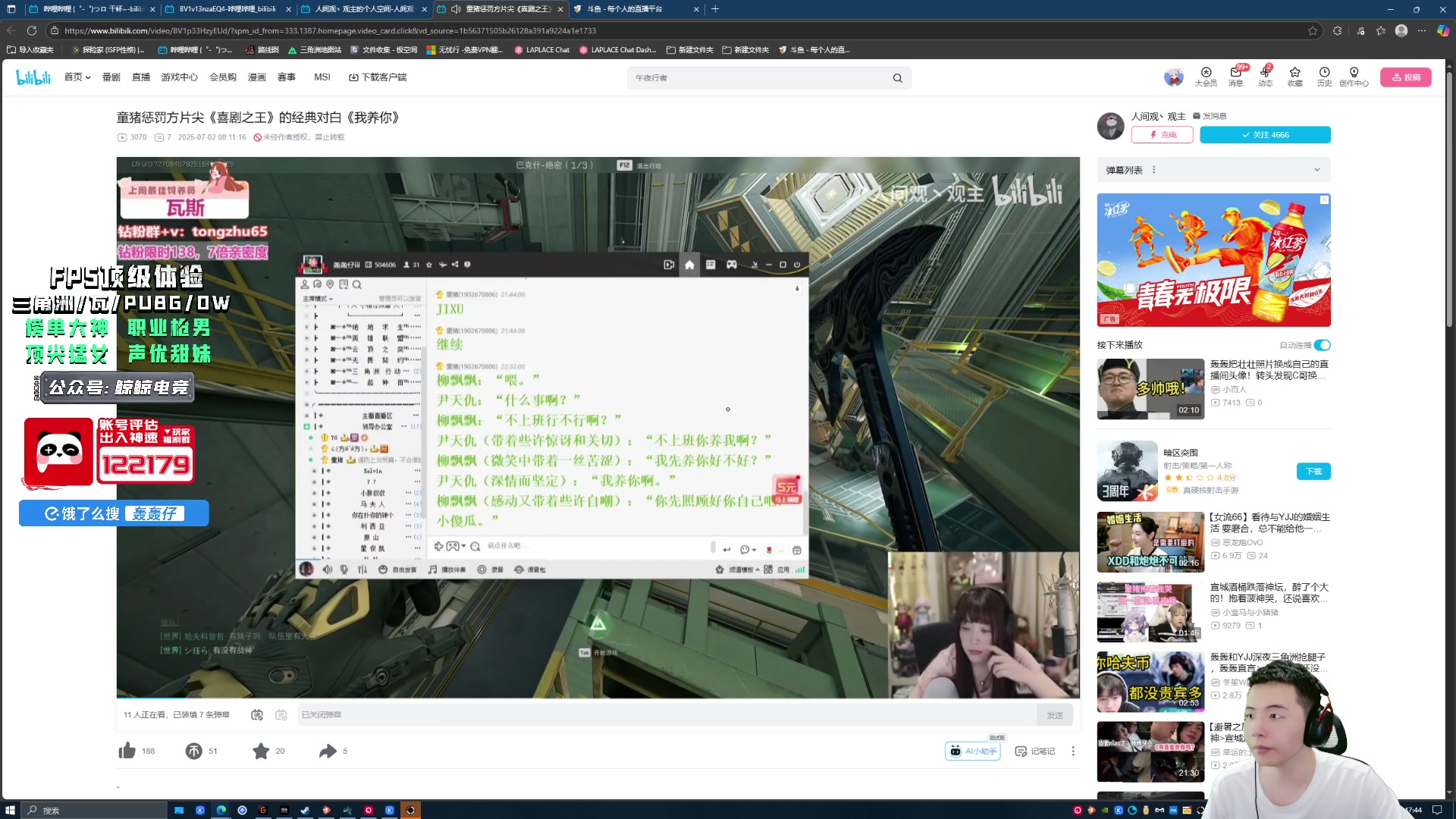Open the 历史 history icon
1456x819 pixels.
(x=1324, y=77)
